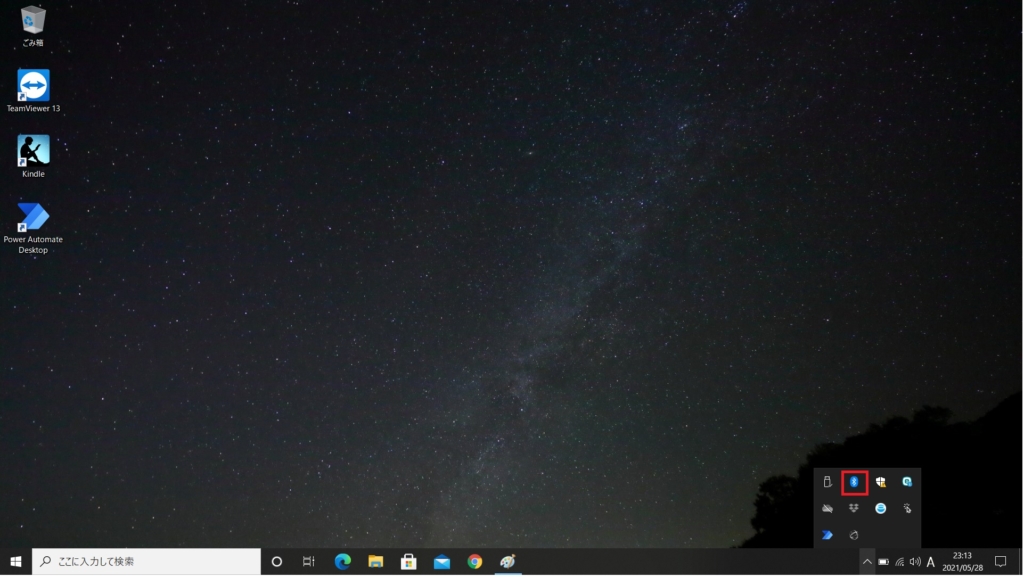The height and width of the screenshot is (577, 1024).
Task: Click the teal tray icon beside Windows Security
Action: [x=907, y=482]
